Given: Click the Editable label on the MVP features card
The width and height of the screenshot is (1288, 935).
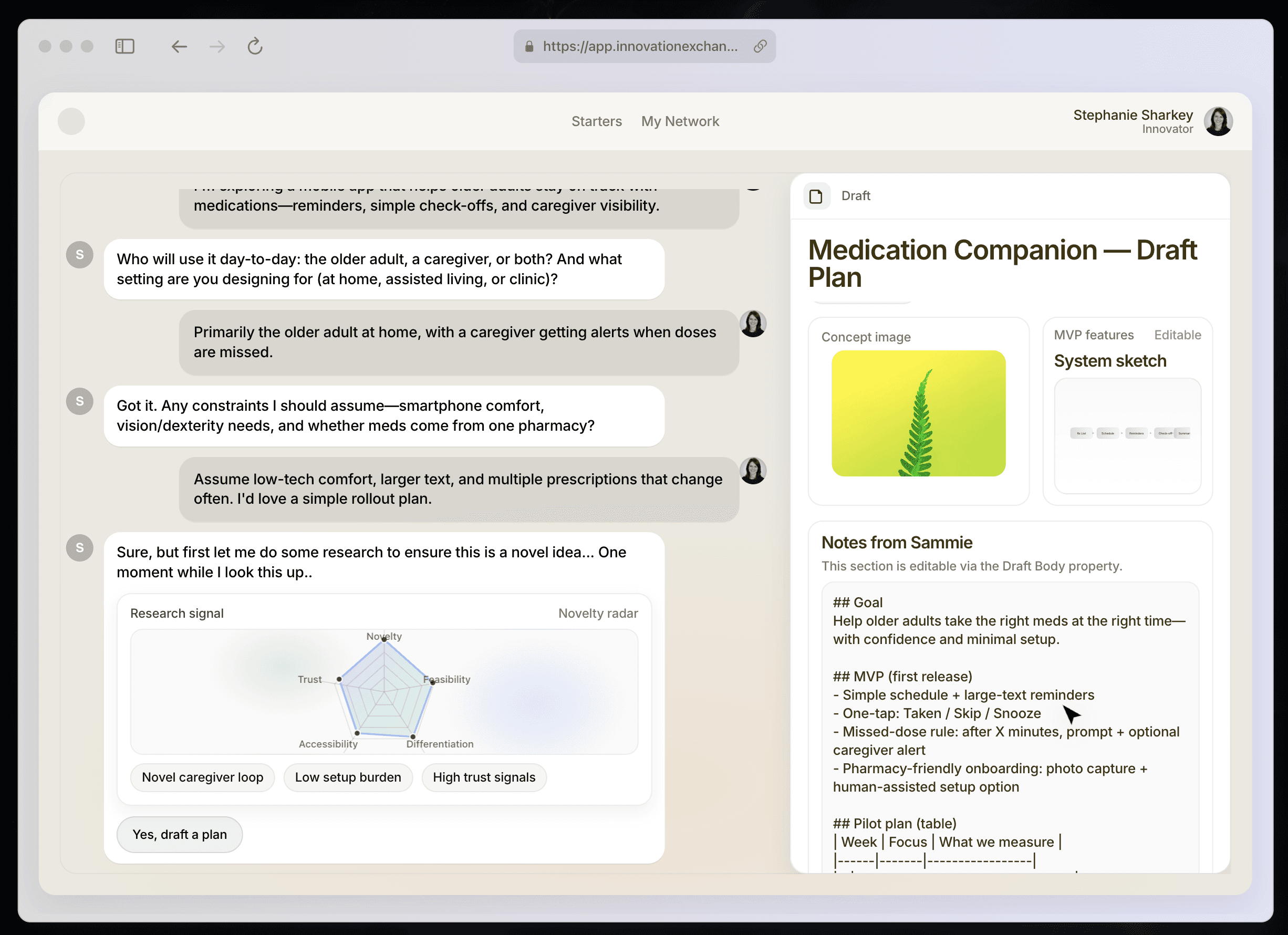Looking at the screenshot, I should click(1177, 335).
